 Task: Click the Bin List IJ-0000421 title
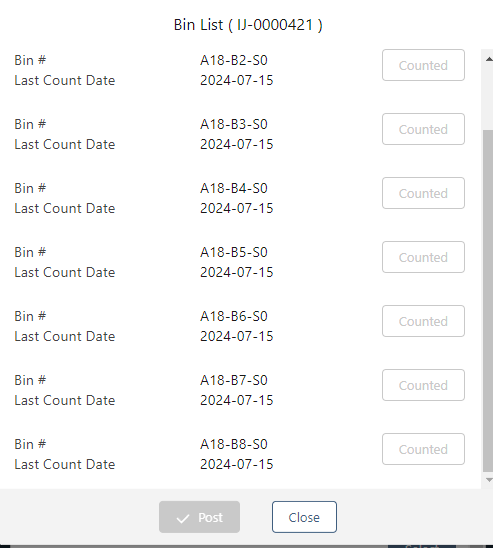pos(248,25)
